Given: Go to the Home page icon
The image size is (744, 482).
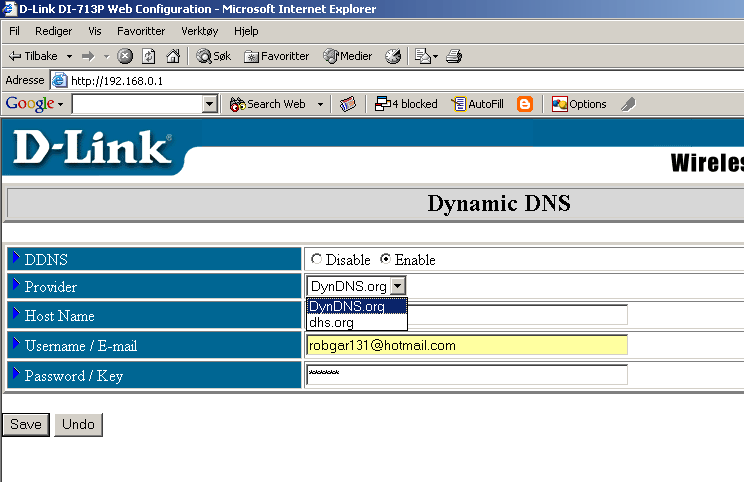Looking at the screenshot, I should [x=173, y=56].
